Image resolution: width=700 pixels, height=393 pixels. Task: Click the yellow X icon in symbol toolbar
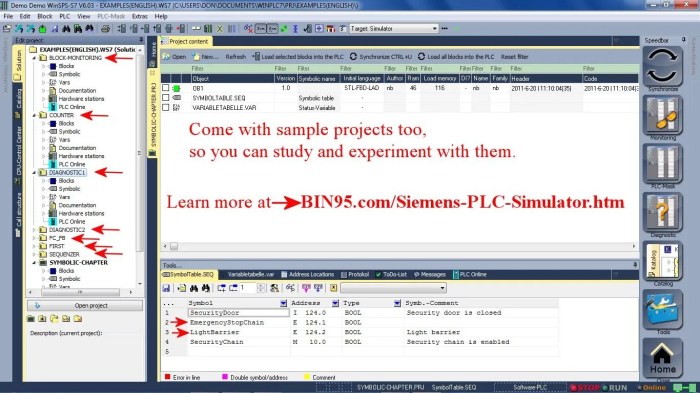(x=333, y=288)
